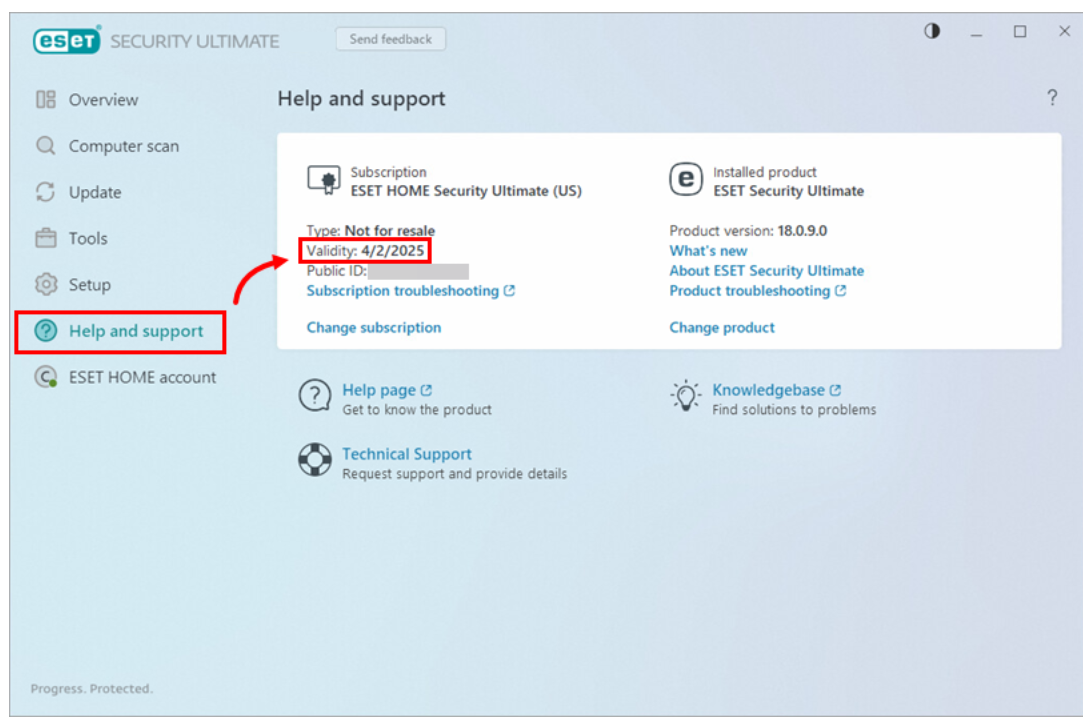
Task: Click Change subscription link
Action: (x=374, y=327)
